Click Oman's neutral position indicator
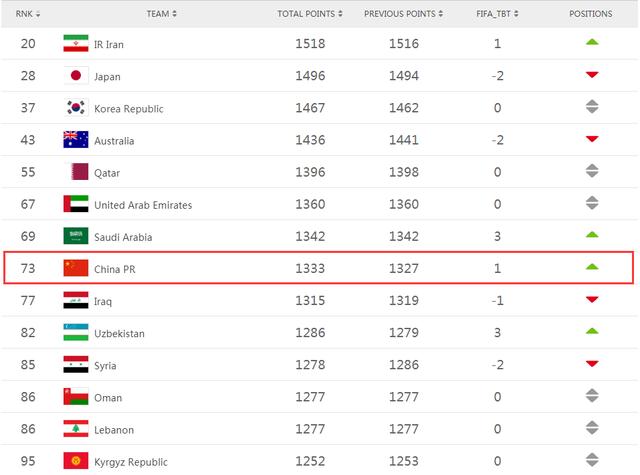Image resolution: width=640 pixels, height=475 pixels. click(x=591, y=397)
